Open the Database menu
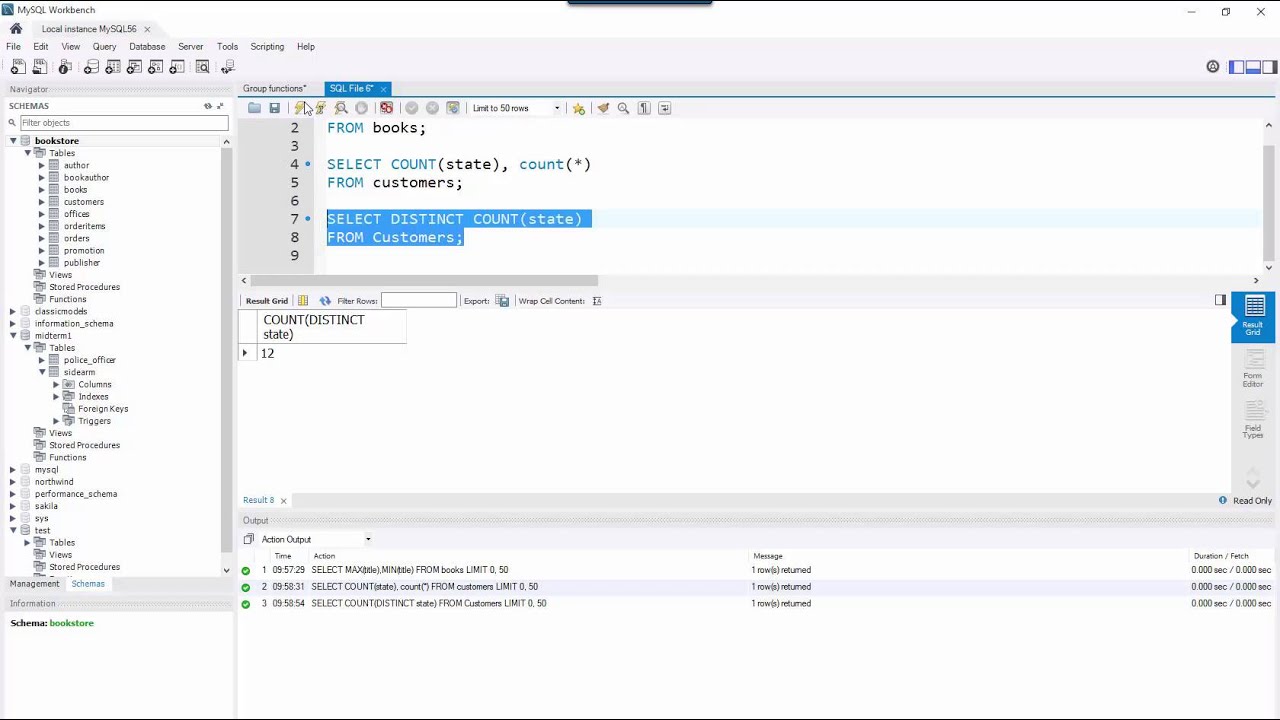This screenshot has width=1280, height=720. [x=147, y=47]
